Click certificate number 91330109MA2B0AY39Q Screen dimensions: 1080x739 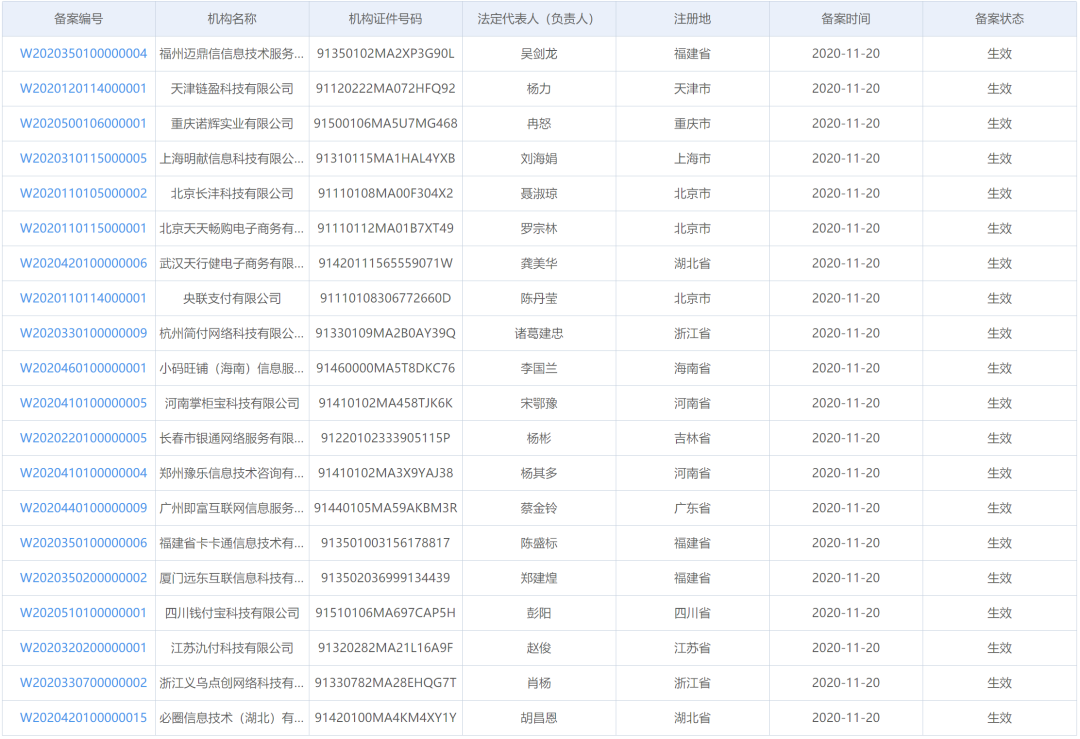(x=386, y=333)
